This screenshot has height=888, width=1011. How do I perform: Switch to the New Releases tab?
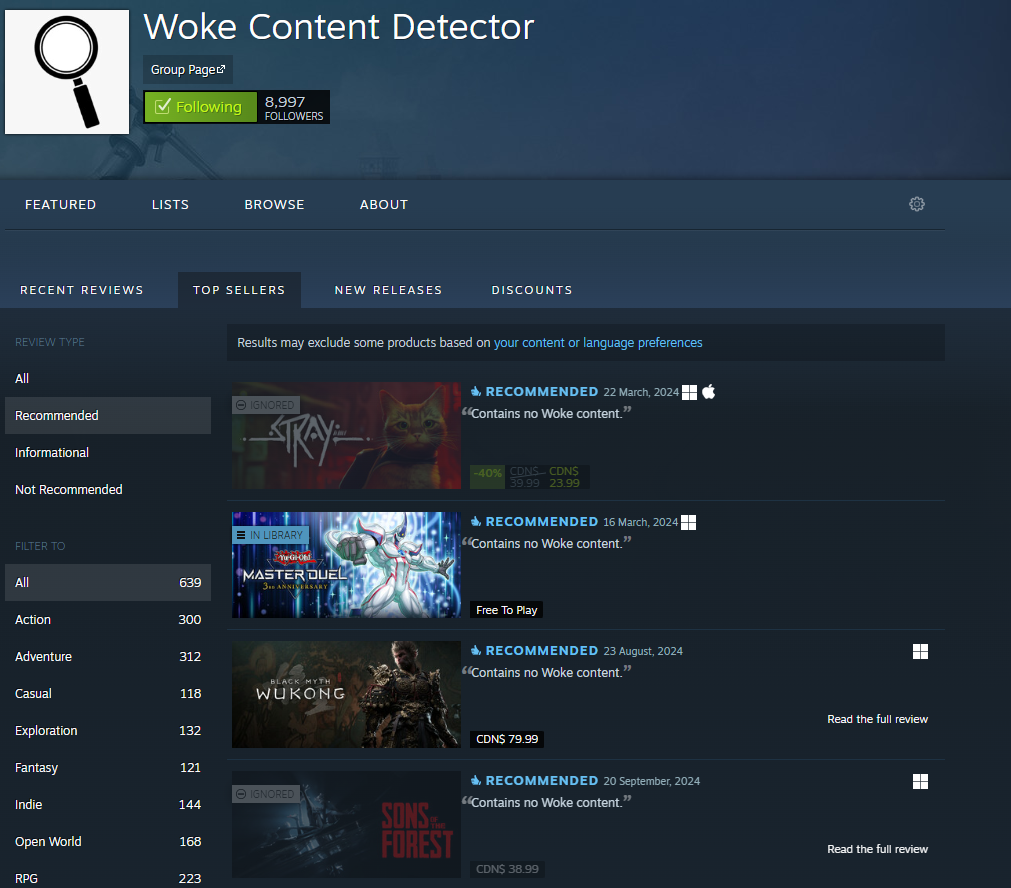click(x=388, y=290)
